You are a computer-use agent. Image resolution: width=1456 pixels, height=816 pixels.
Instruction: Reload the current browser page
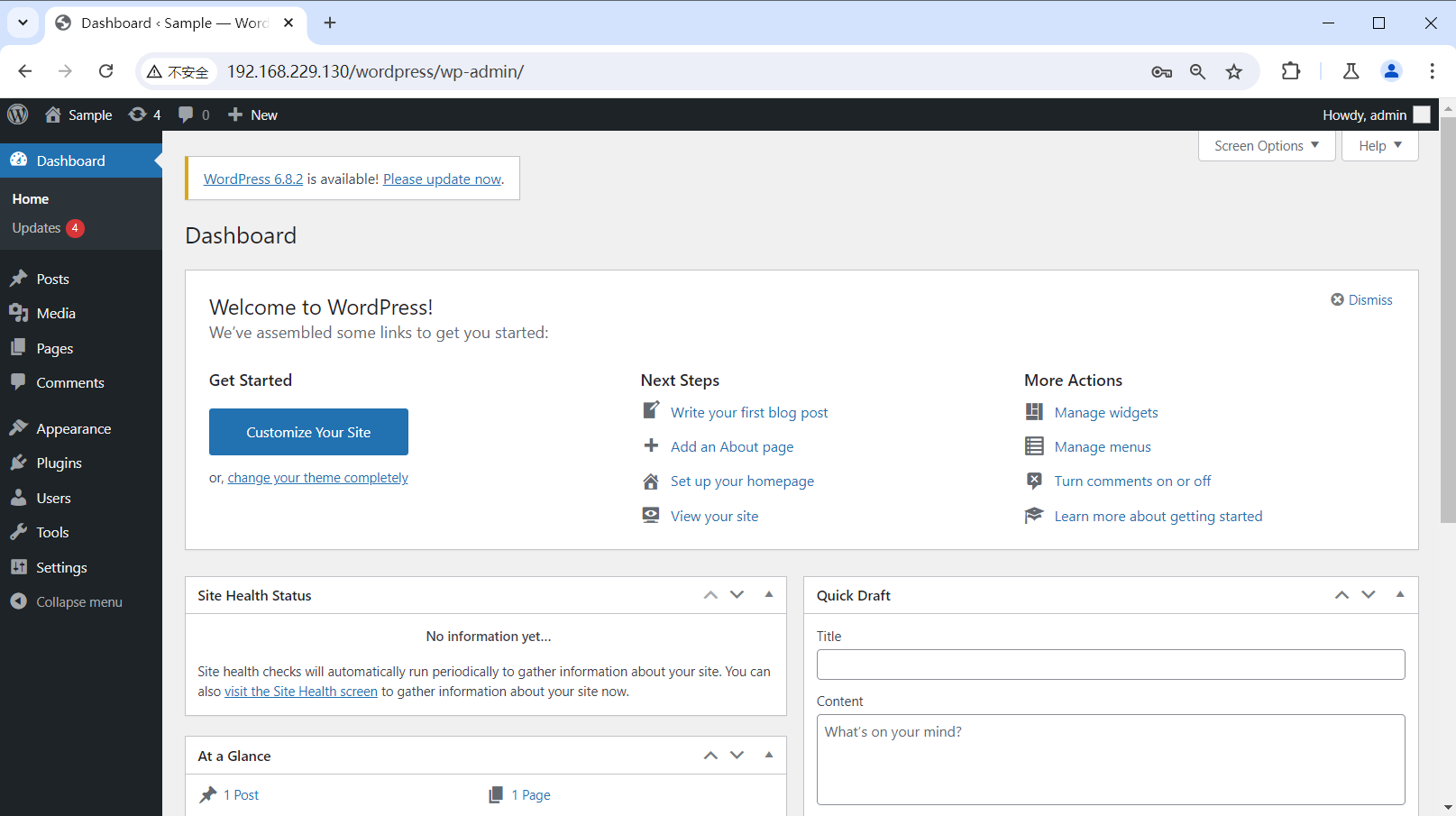[x=106, y=71]
